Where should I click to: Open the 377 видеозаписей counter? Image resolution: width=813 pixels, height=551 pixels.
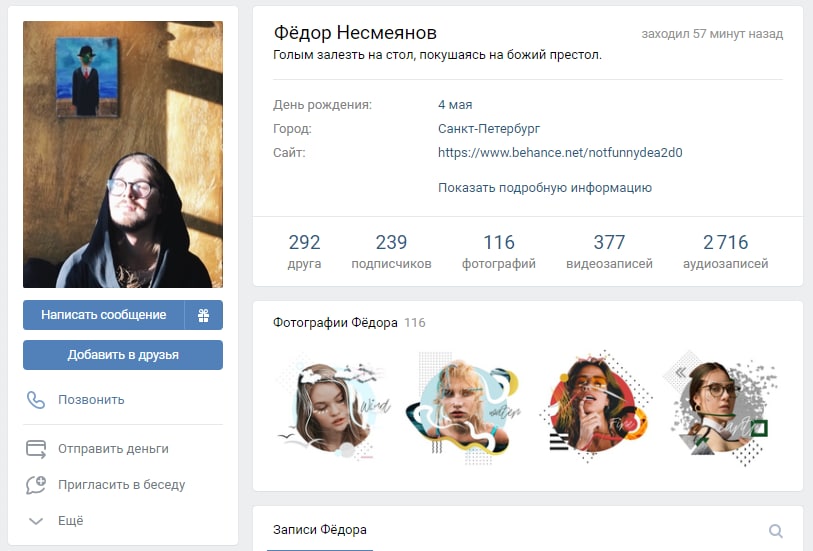pyautogui.click(x=609, y=251)
